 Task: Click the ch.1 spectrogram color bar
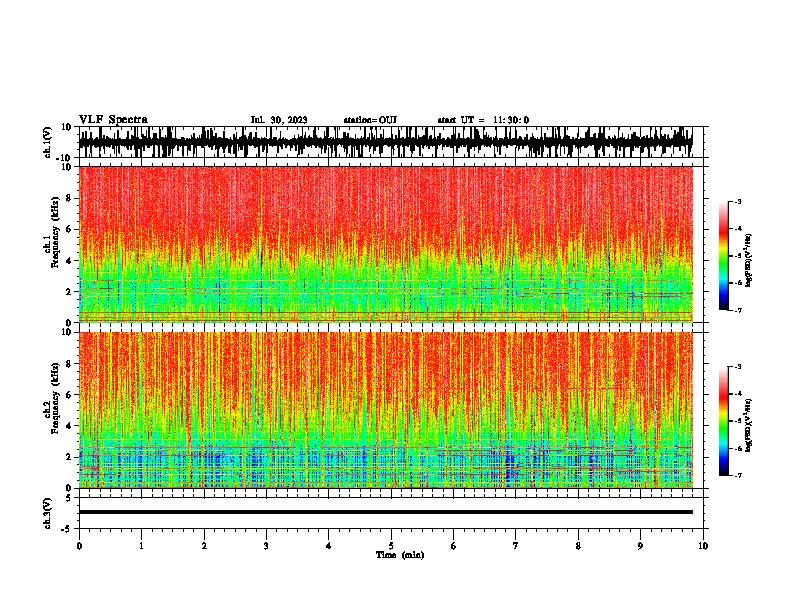click(x=723, y=256)
